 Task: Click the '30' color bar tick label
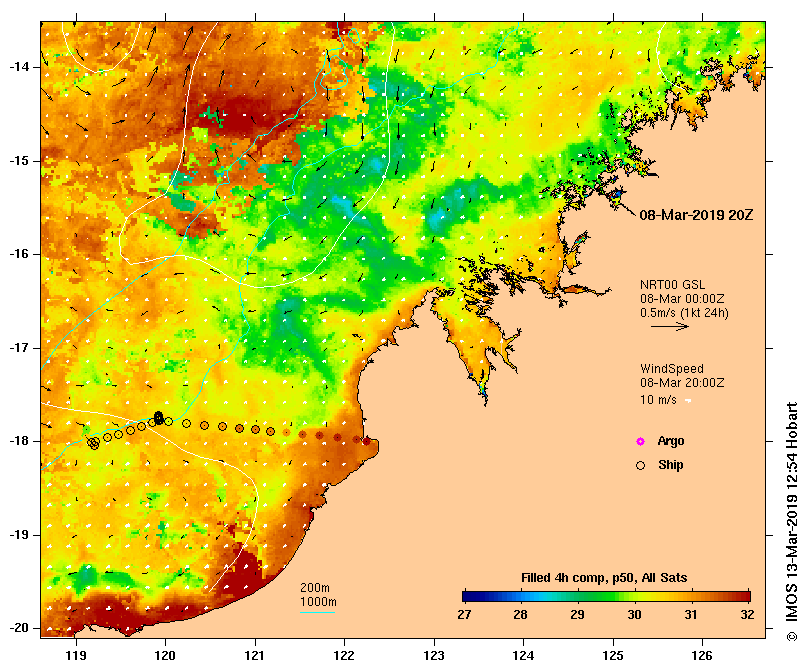634,615
